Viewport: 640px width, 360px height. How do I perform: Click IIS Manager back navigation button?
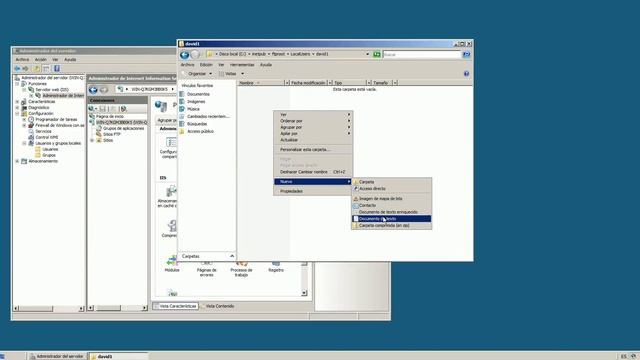coord(93,90)
